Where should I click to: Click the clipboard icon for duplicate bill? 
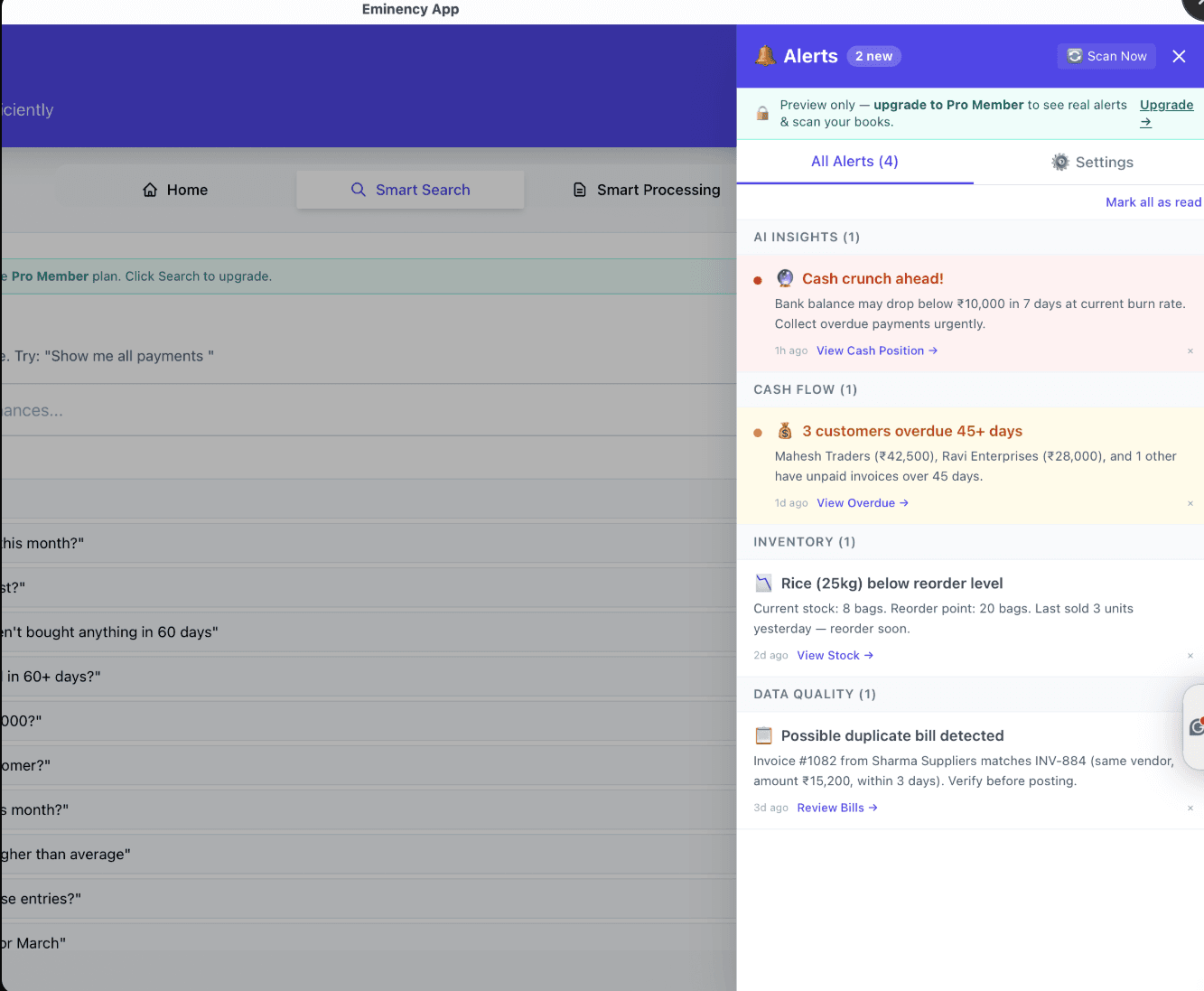coord(763,735)
